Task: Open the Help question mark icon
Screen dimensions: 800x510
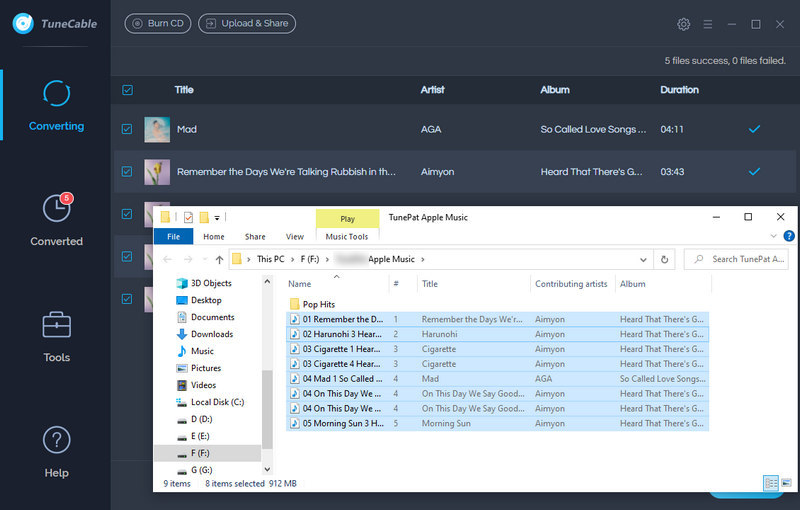Action: [56, 440]
